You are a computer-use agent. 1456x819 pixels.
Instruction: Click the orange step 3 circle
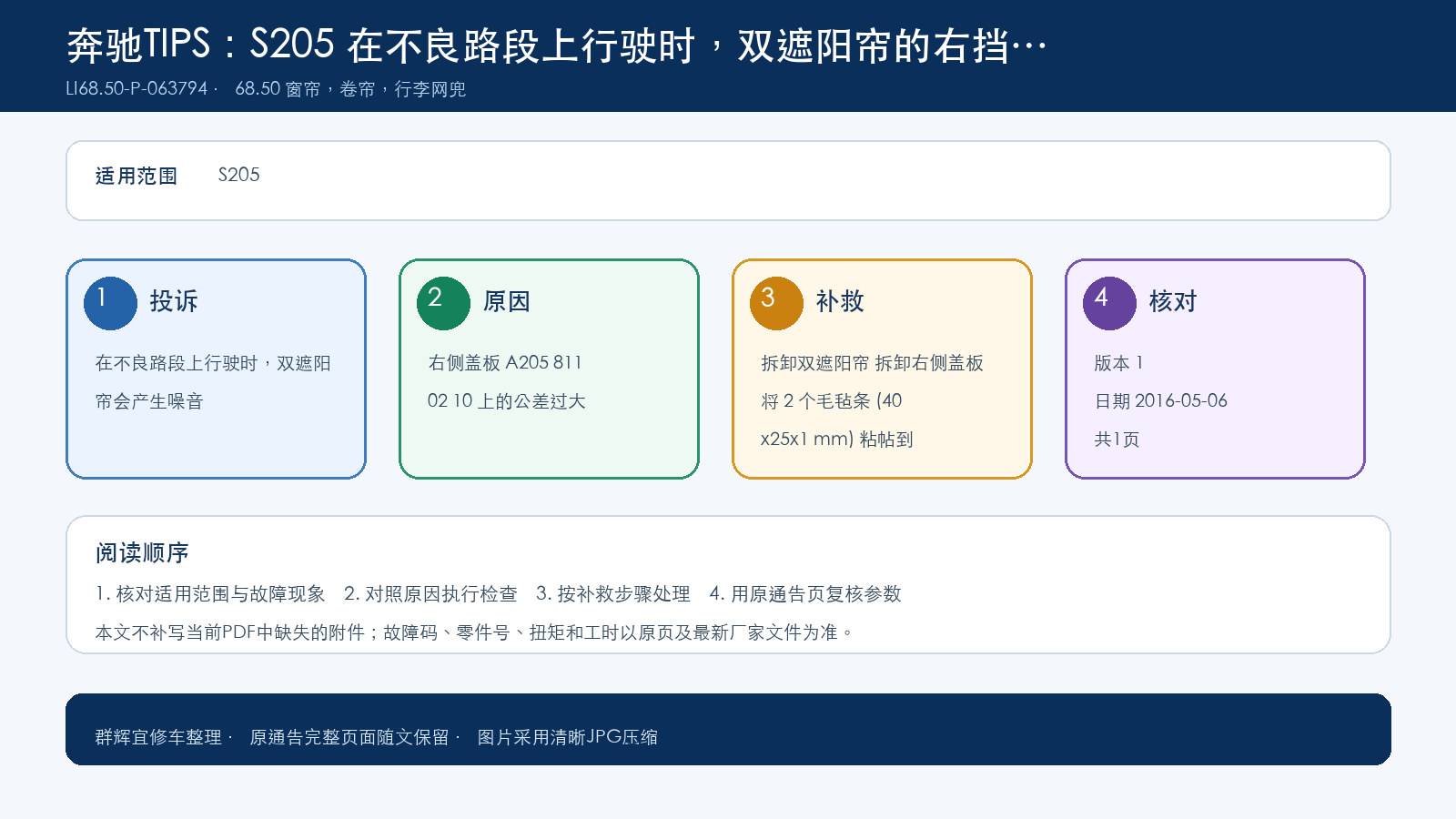click(x=776, y=303)
